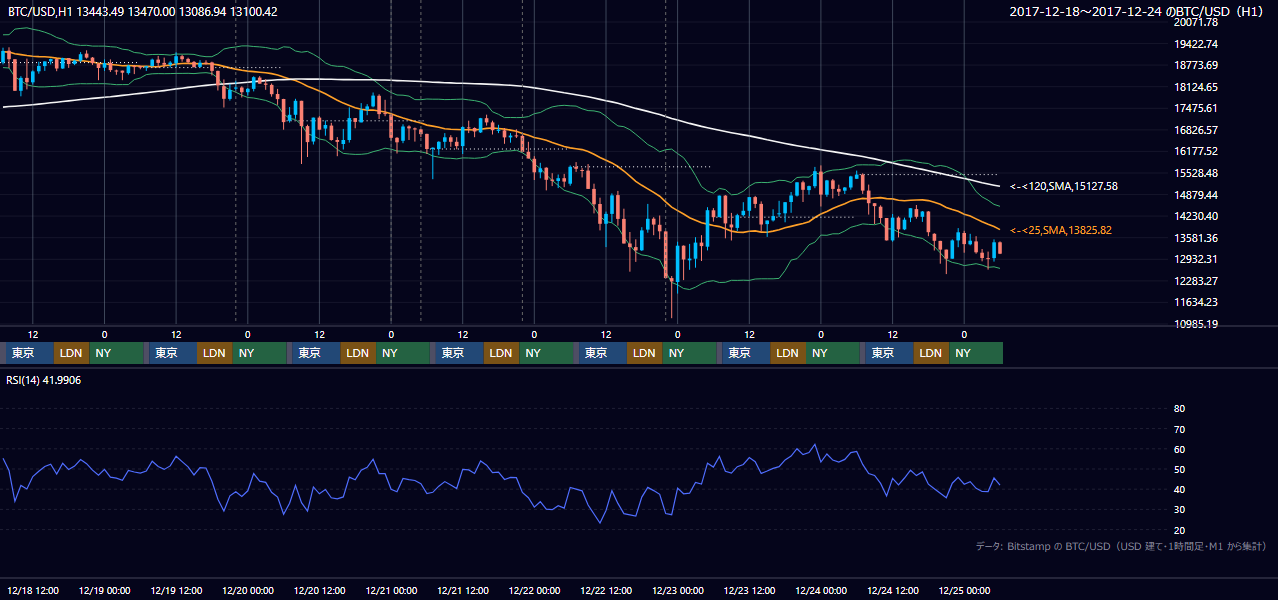Click the 12/21 00:00 date label

click(x=391, y=590)
